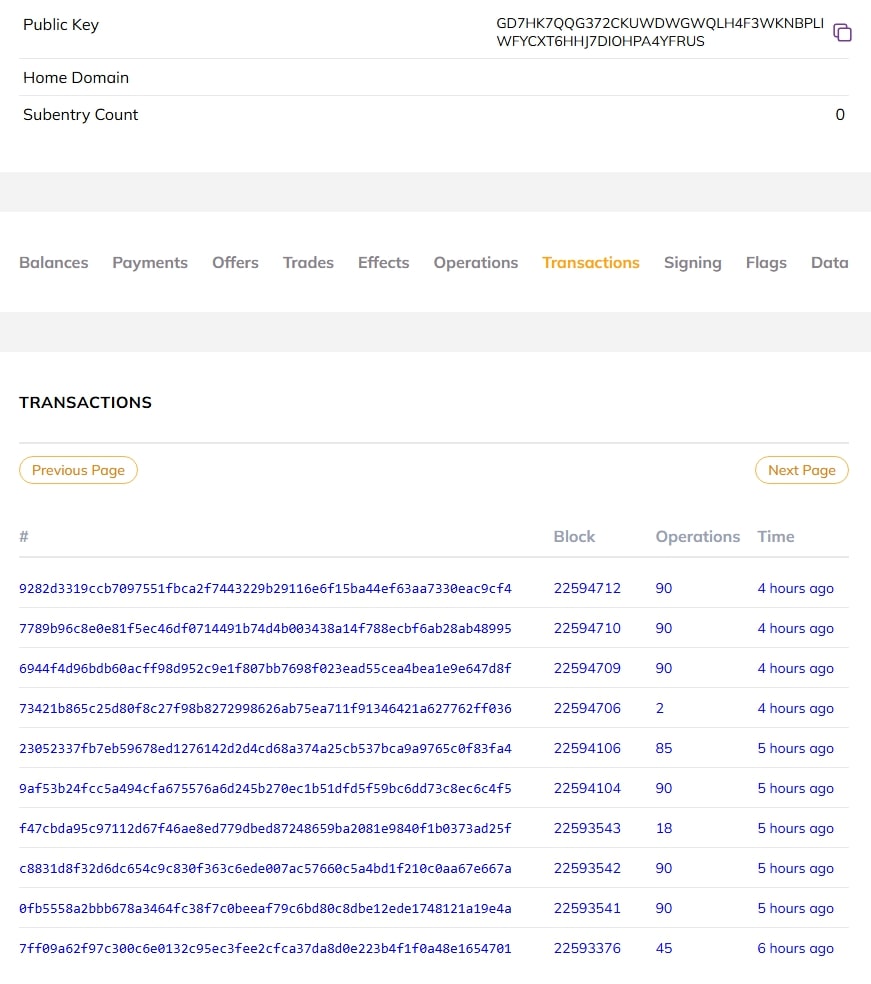Click operations count 90 for block 22594710

[x=664, y=629]
